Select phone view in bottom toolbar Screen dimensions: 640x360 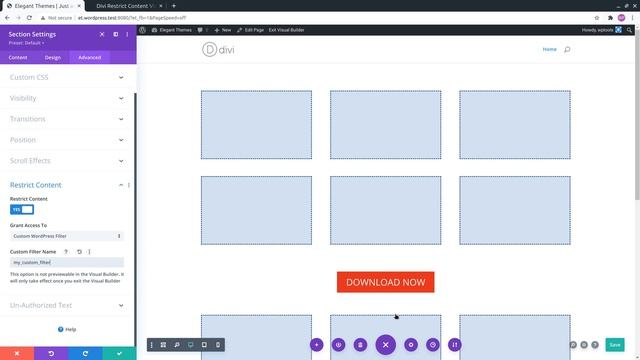pos(218,345)
